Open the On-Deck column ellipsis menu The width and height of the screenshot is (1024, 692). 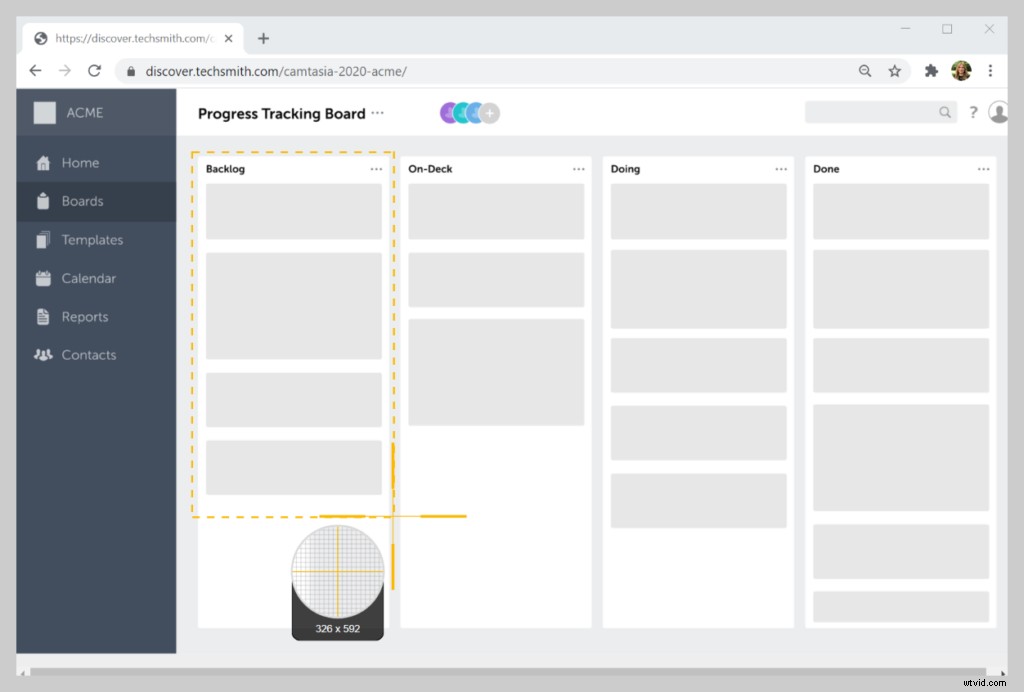click(x=578, y=169)
